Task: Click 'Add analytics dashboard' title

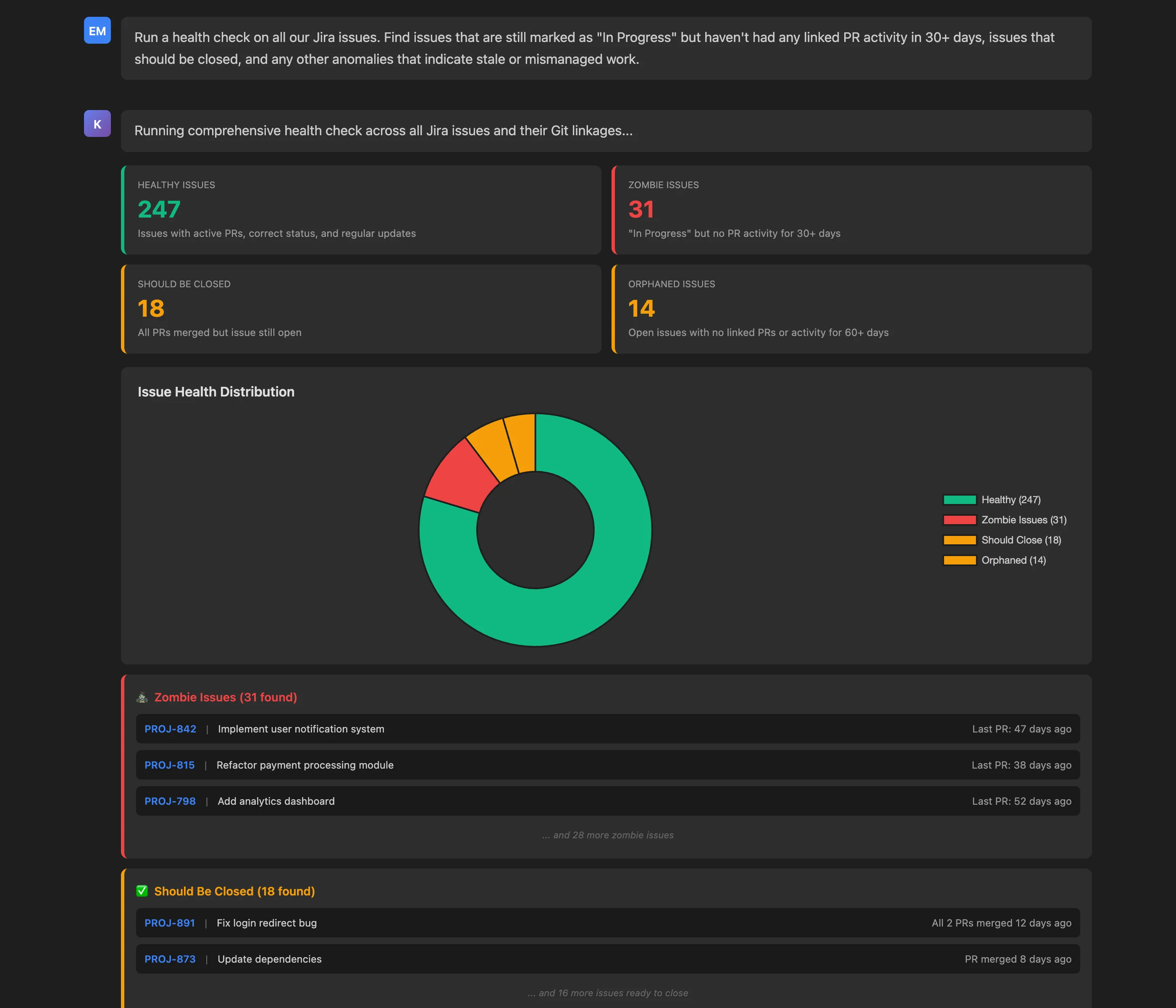Action: point(276,801)
